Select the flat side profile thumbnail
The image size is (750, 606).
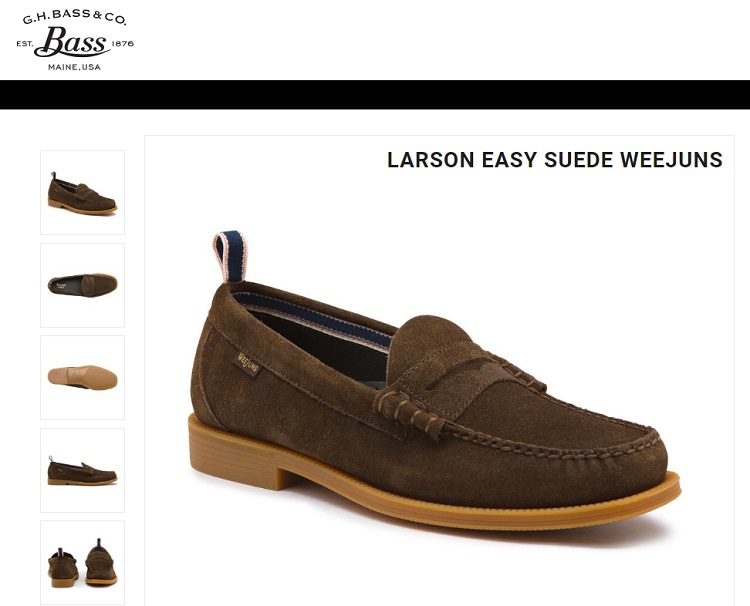[x=82, y=470]
